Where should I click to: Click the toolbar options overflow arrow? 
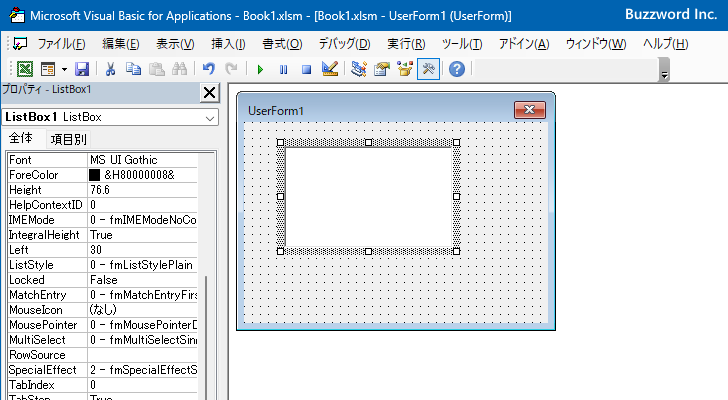point(664,70)
